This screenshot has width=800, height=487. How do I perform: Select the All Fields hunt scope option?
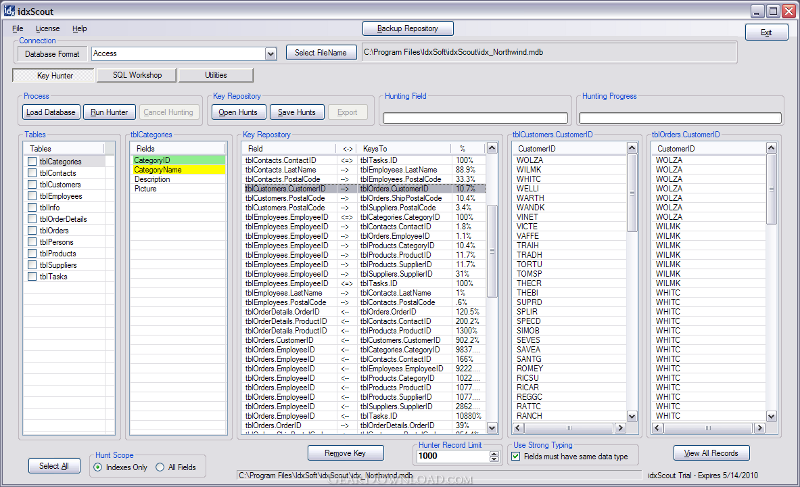coord(160,467)
